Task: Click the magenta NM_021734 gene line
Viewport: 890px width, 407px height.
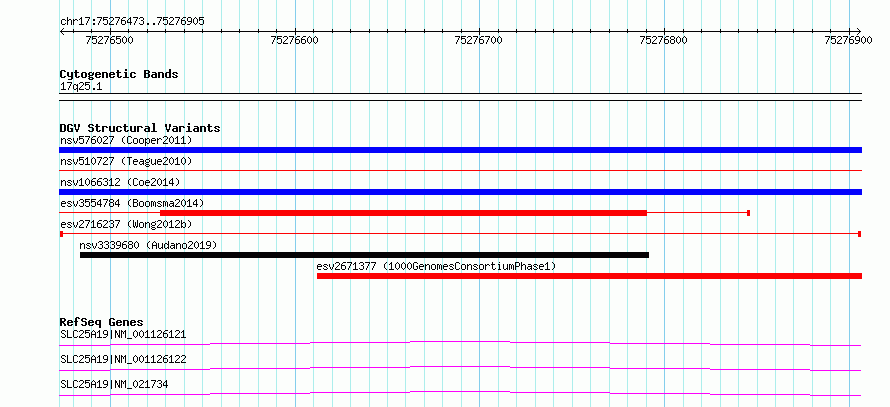Action: (x=460, y=393)
